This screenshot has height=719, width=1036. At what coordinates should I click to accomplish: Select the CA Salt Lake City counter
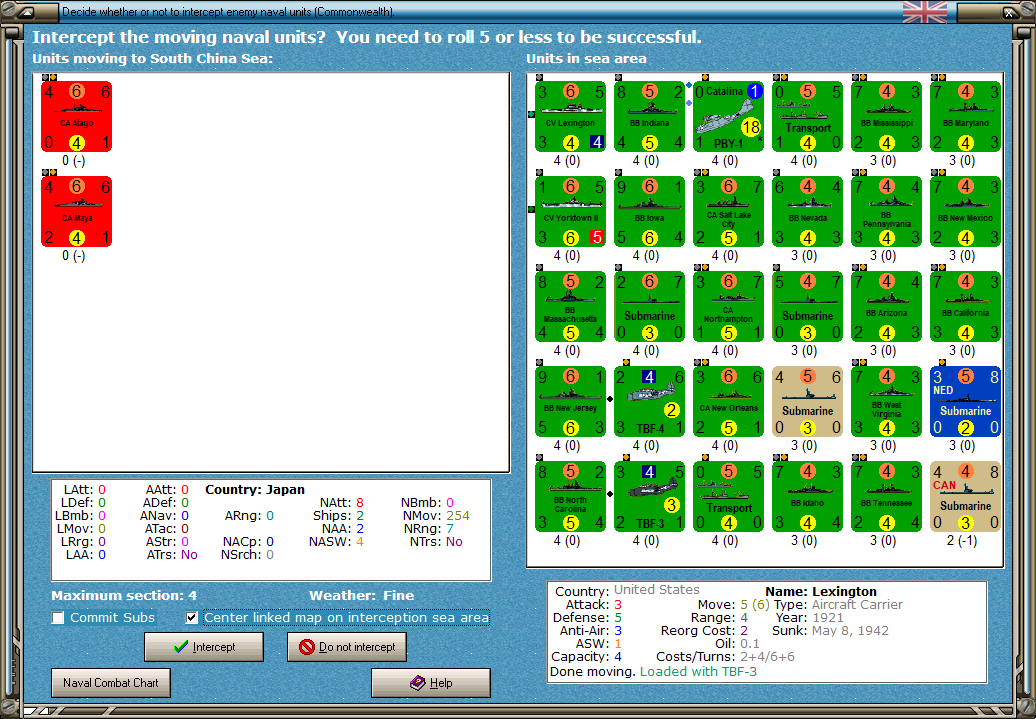pos(728,211)
